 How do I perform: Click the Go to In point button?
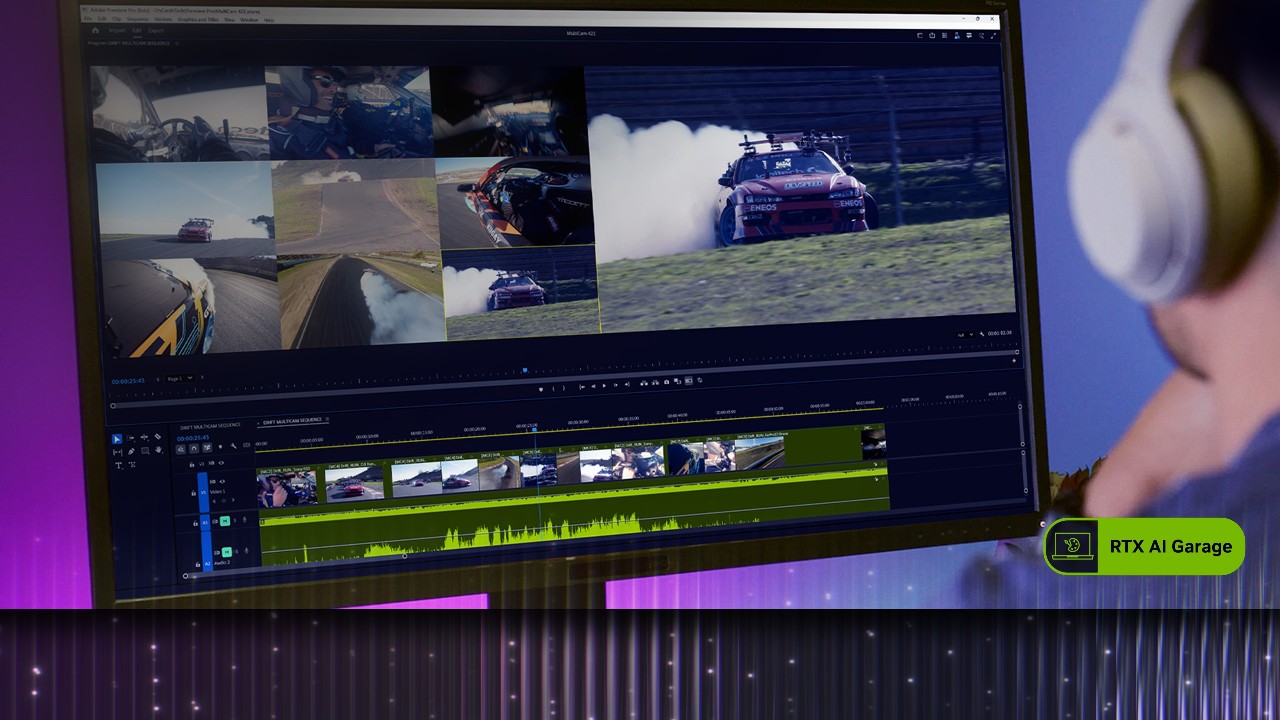tap(582, 387)
